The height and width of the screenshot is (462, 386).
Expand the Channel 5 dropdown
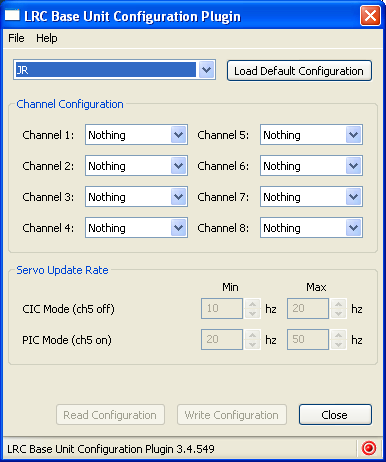coord(354,135)
